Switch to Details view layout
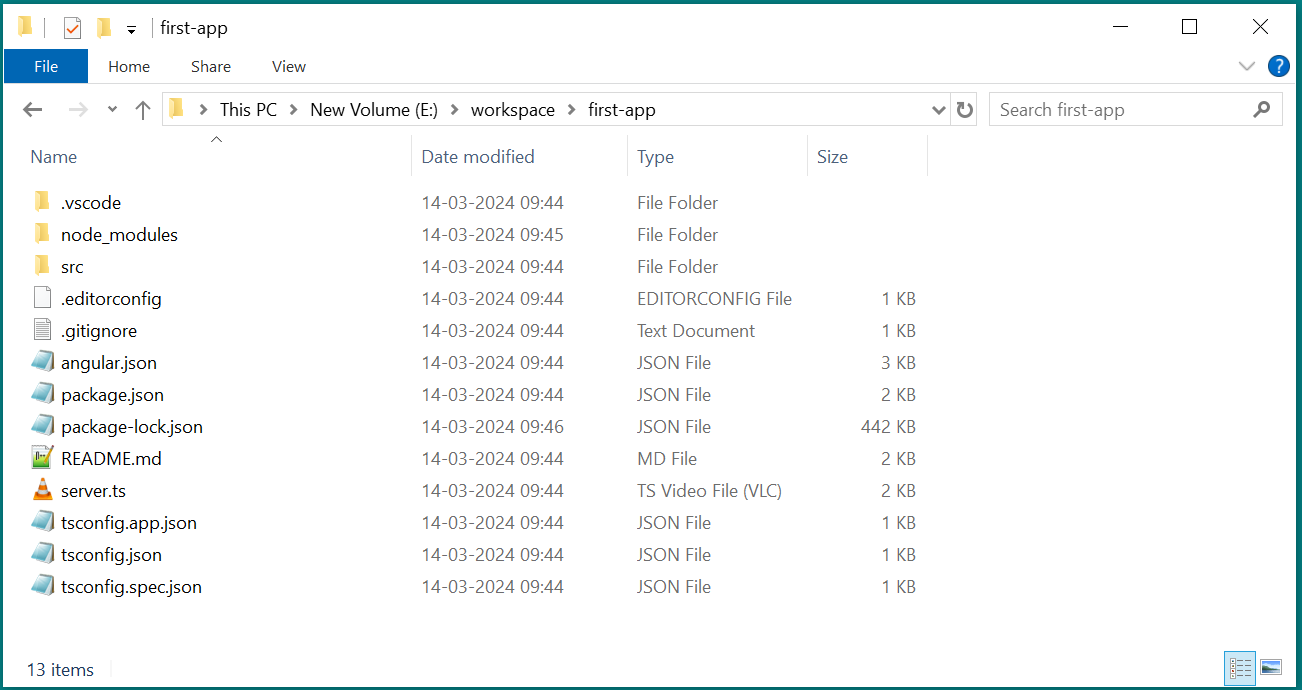Viewport: 1302px width, 690px height. click(x=1240, y=667)
